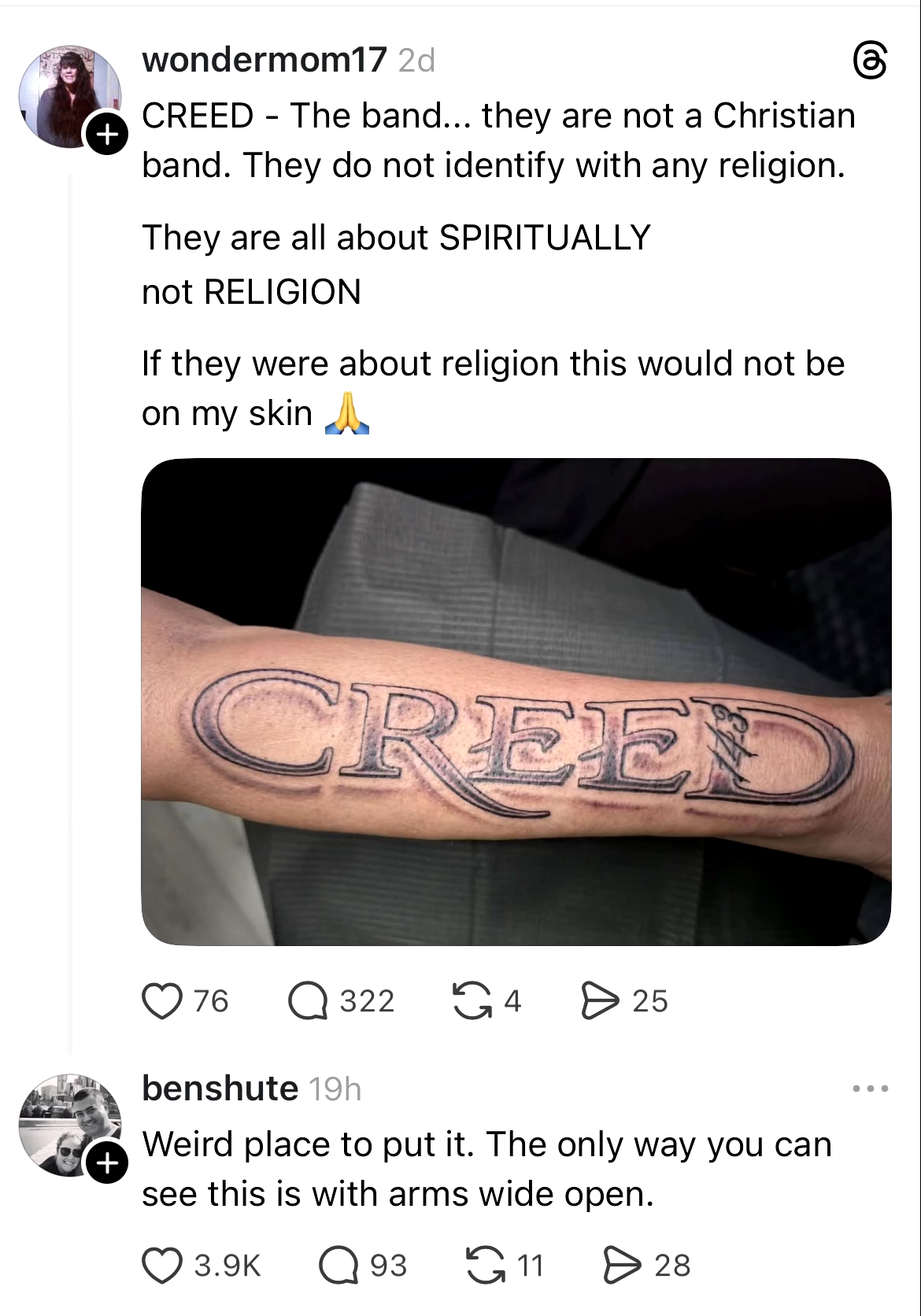This screenshot has width=921, height=1316.
Task: Open benshute username link
Action: tap(220, 1089)
